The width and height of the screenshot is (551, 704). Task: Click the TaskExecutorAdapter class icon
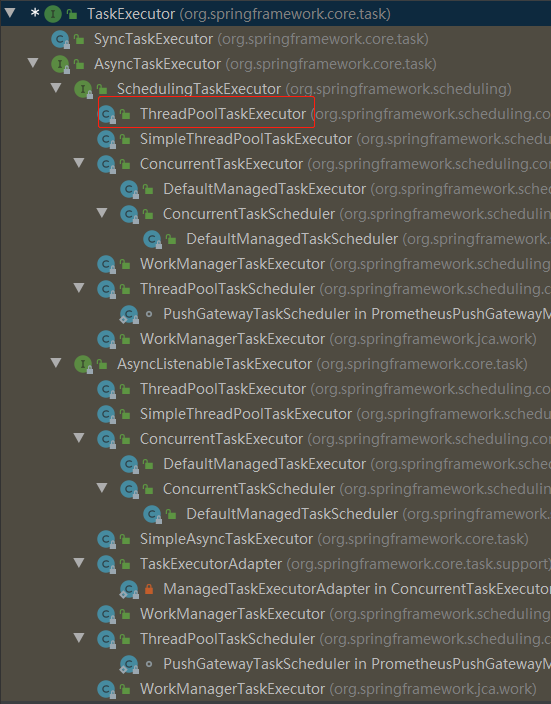pyautogui.click(x=106, y=564)
